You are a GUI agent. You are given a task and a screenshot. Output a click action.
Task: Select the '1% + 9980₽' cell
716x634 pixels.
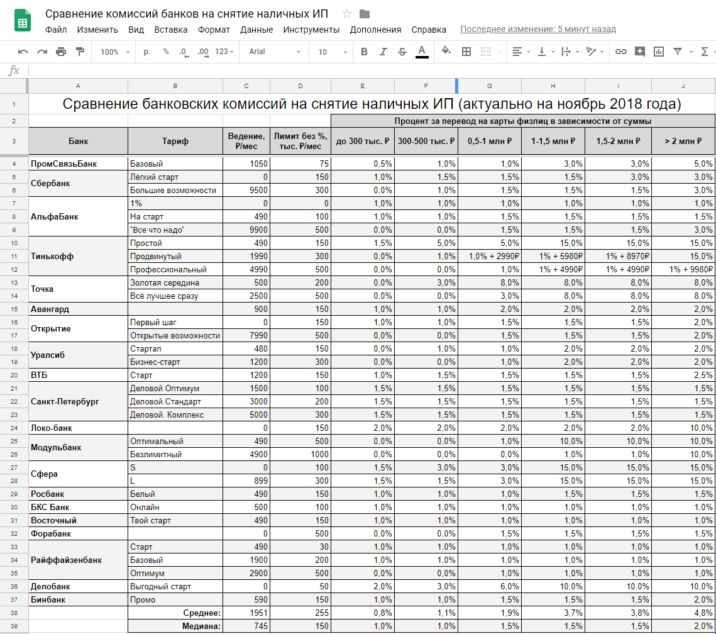point(683,269)
